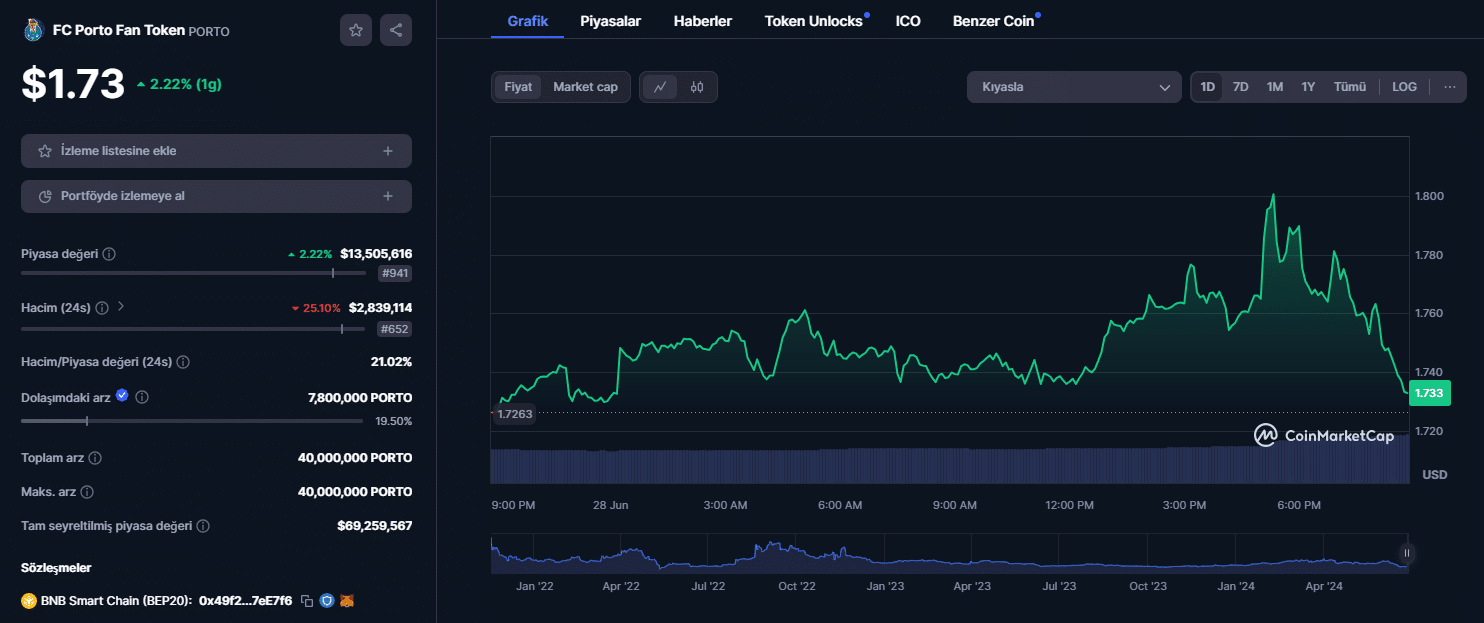This screenshot has height=623, width=1484.
Task: Click the FC Porto token logo
Action: (x=33, y=30)
